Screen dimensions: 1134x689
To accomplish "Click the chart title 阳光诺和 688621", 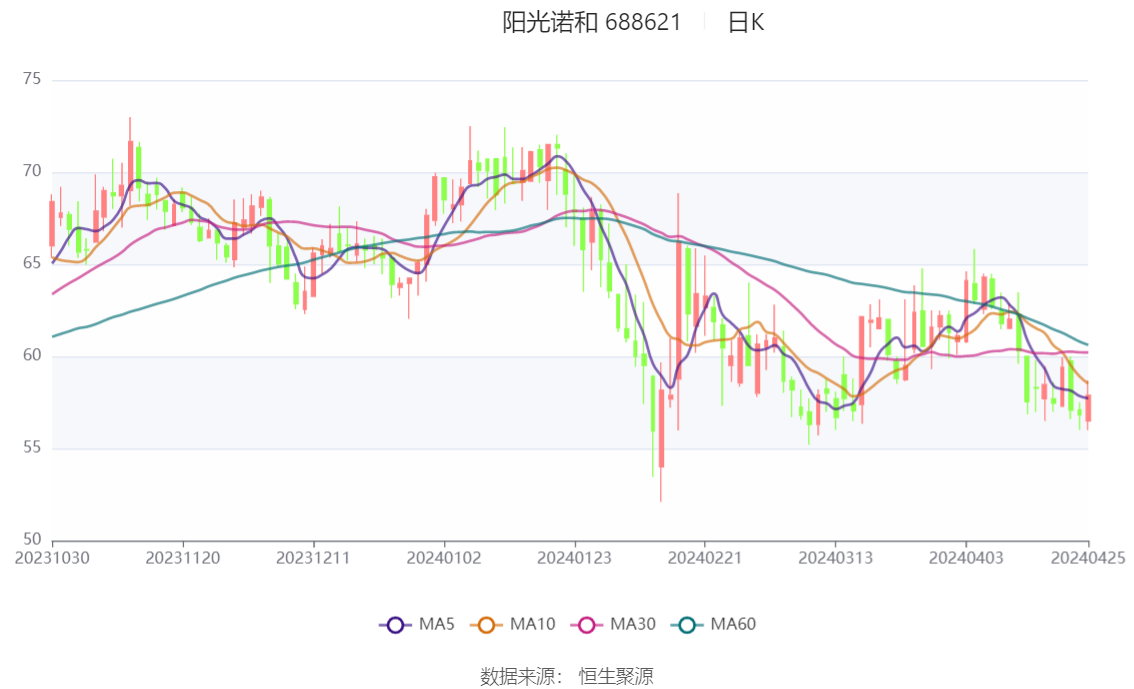I will point(592,22).
